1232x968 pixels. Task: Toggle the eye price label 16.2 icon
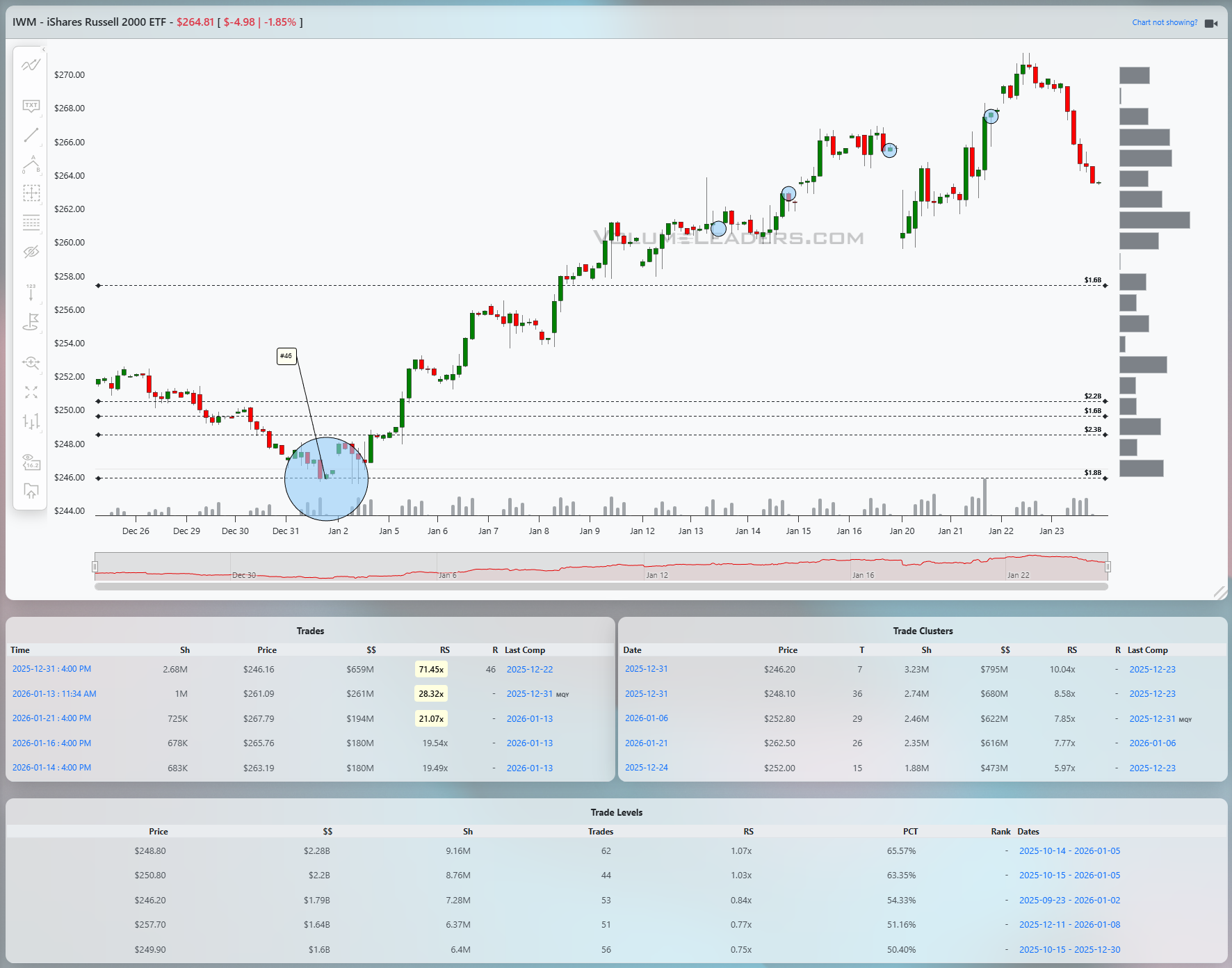[31, 462]
